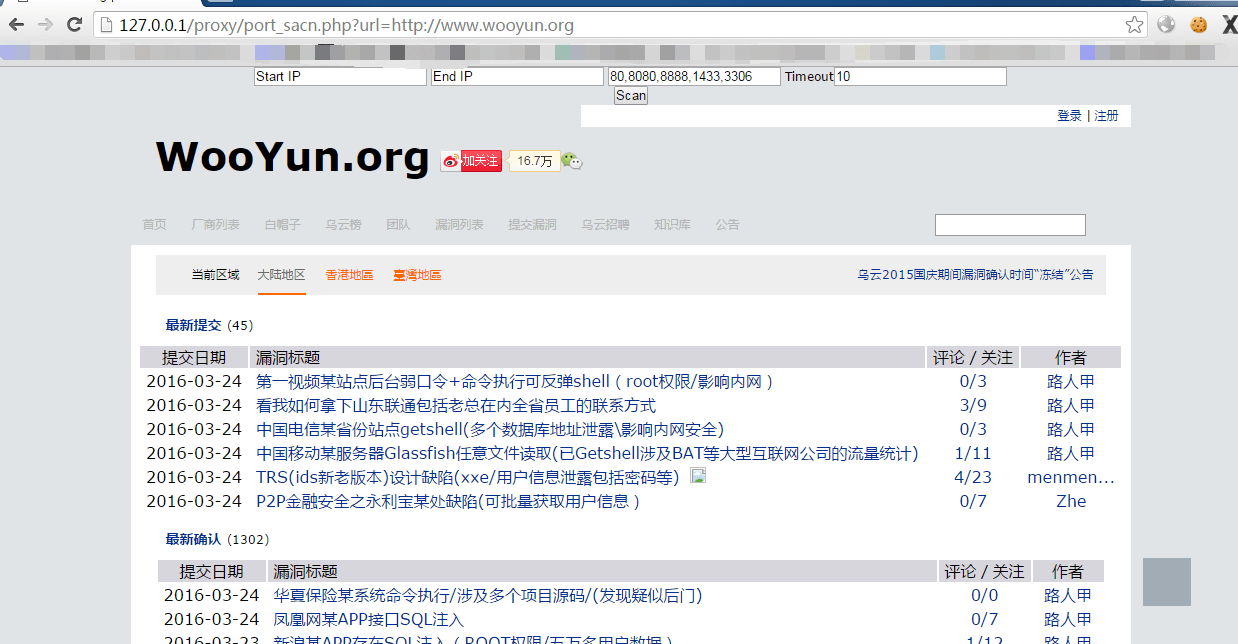Open 厂商列表 in the navigation
Screen dimensions: 1238x644
215,225
